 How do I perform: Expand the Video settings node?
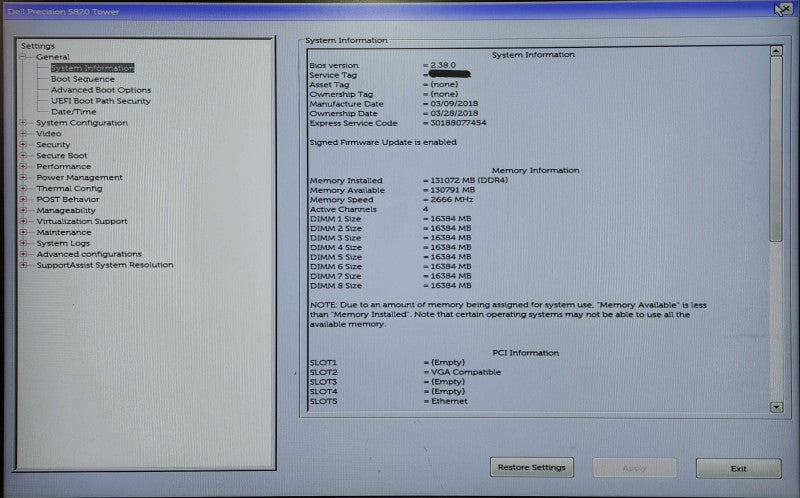click(x=22, y=134)
